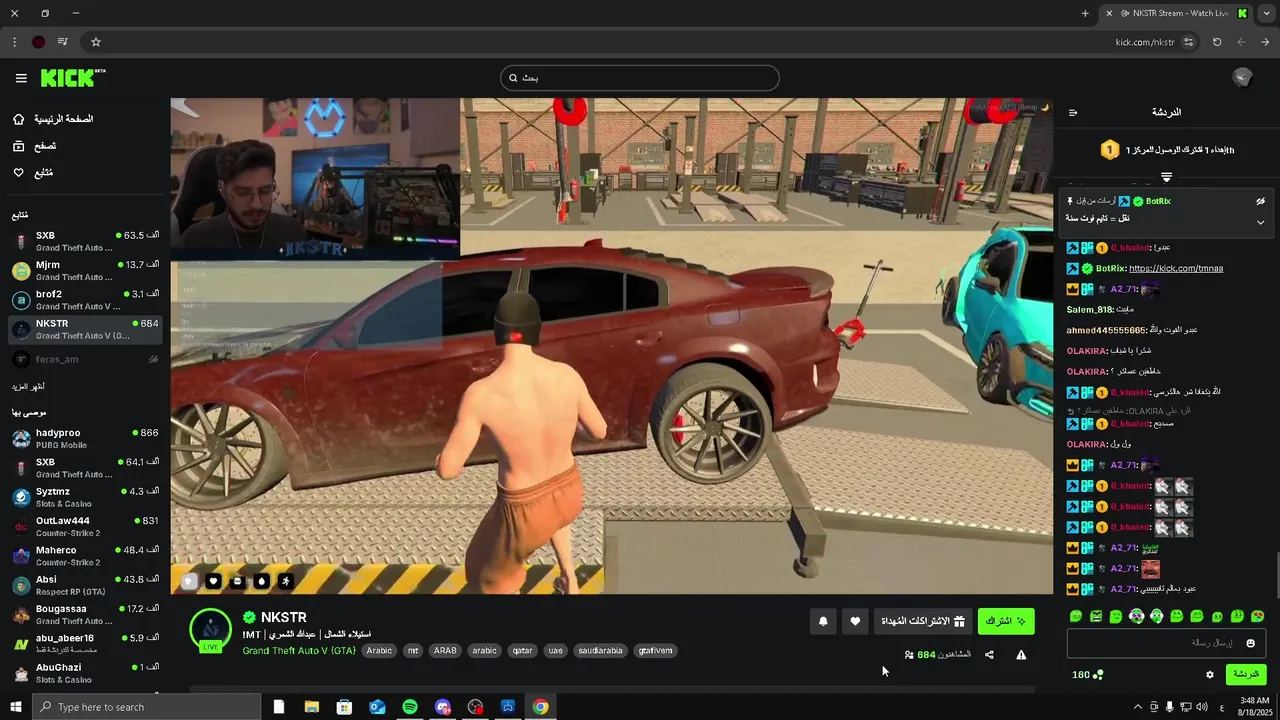Click the green chat send button
Screen dimensions: 1280x720
pos(1246,674)
